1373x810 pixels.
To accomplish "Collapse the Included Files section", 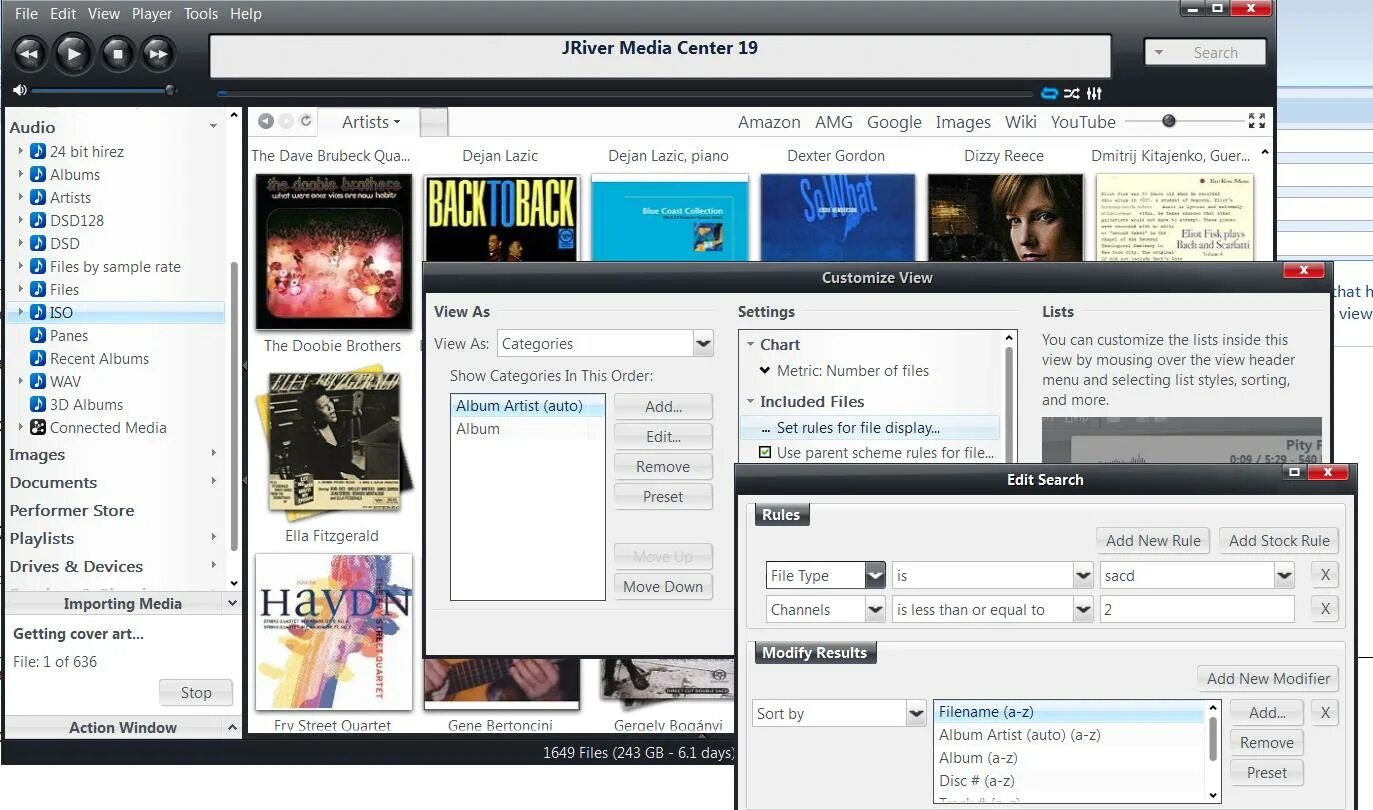I will (749, 401).
